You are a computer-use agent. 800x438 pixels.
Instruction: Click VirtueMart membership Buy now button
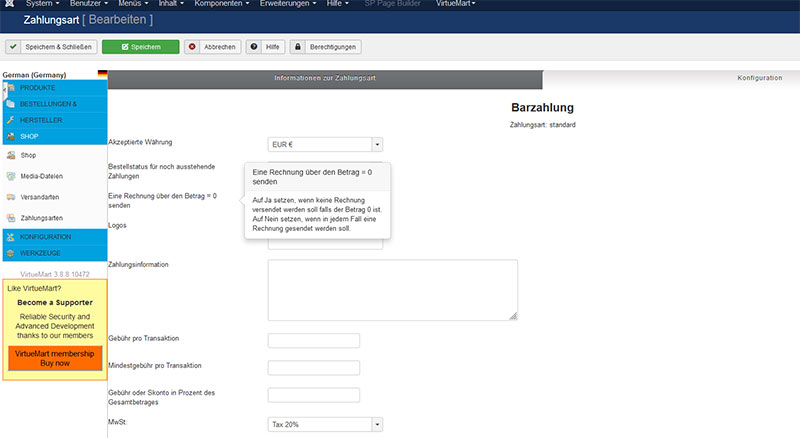click(55, 358)
